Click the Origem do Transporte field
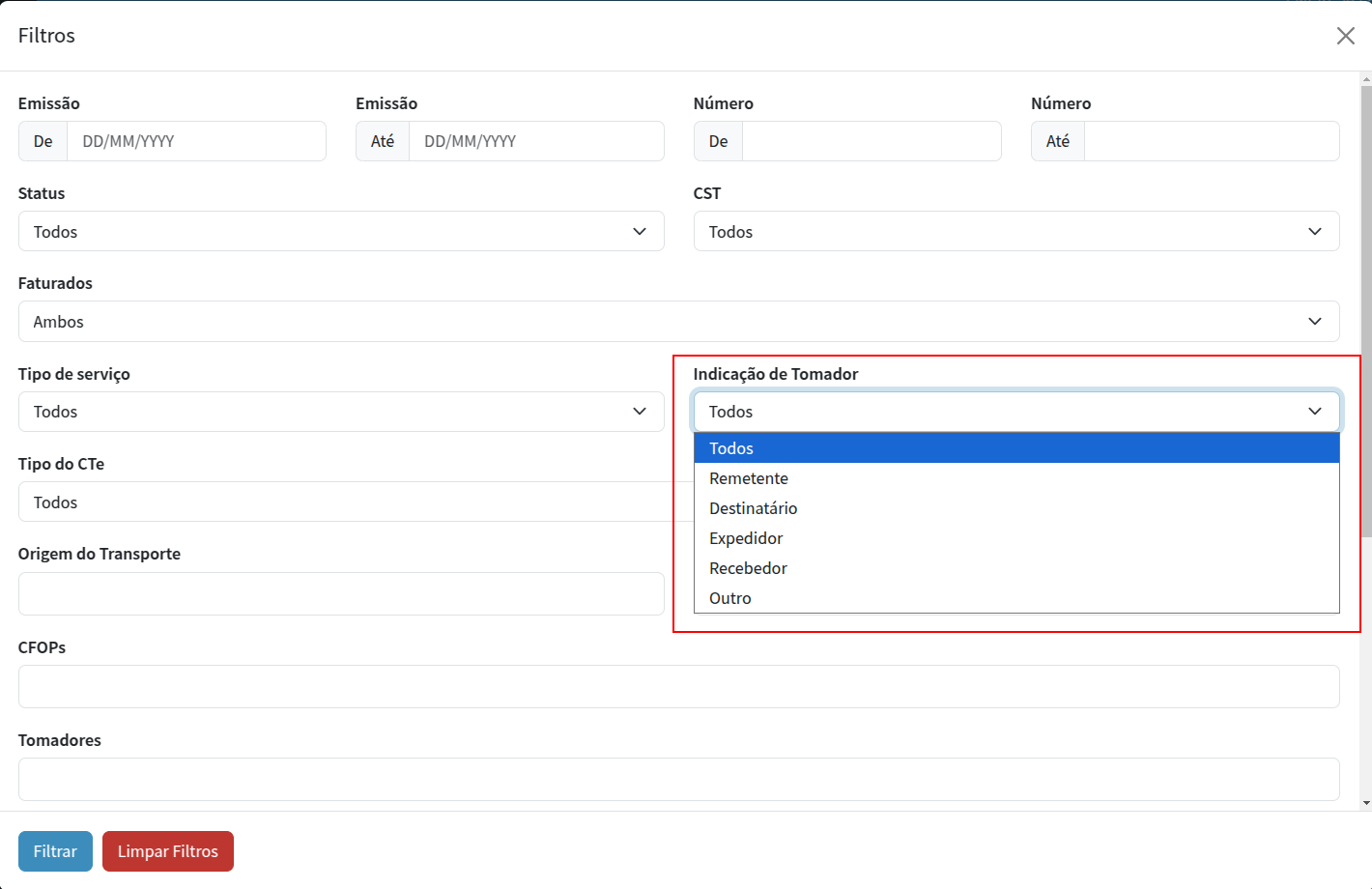 click(340, 593)
